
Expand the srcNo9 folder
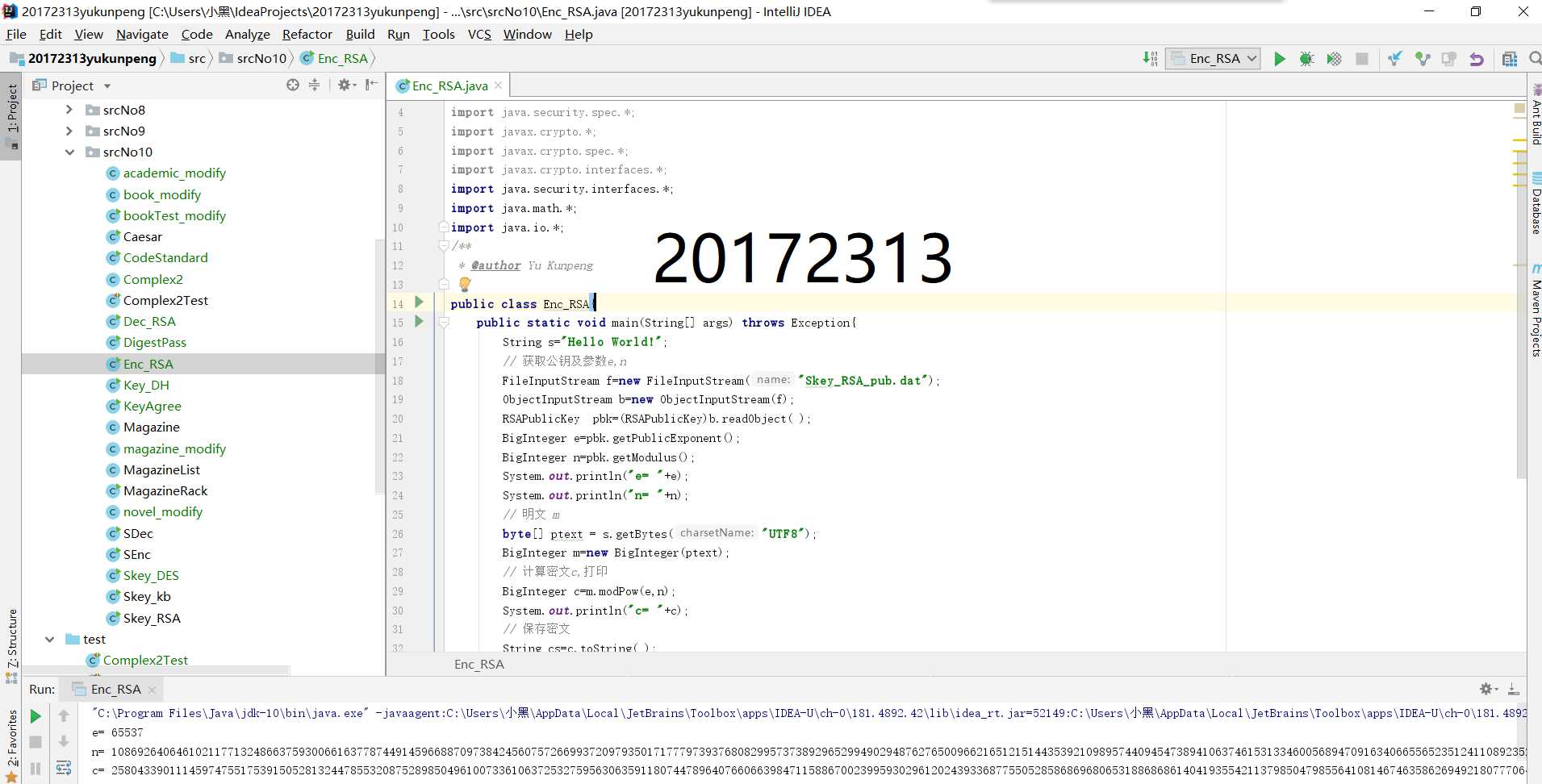click(69, 131)
